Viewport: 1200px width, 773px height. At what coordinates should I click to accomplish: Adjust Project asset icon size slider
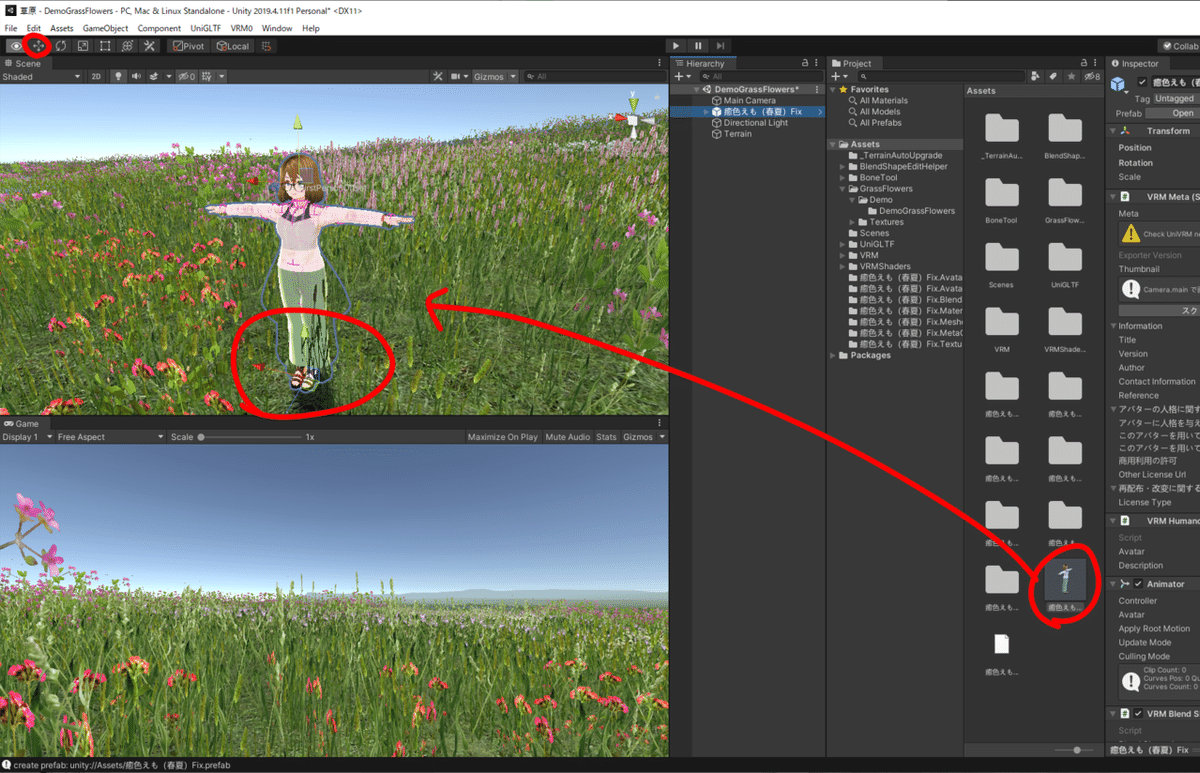1074,749
